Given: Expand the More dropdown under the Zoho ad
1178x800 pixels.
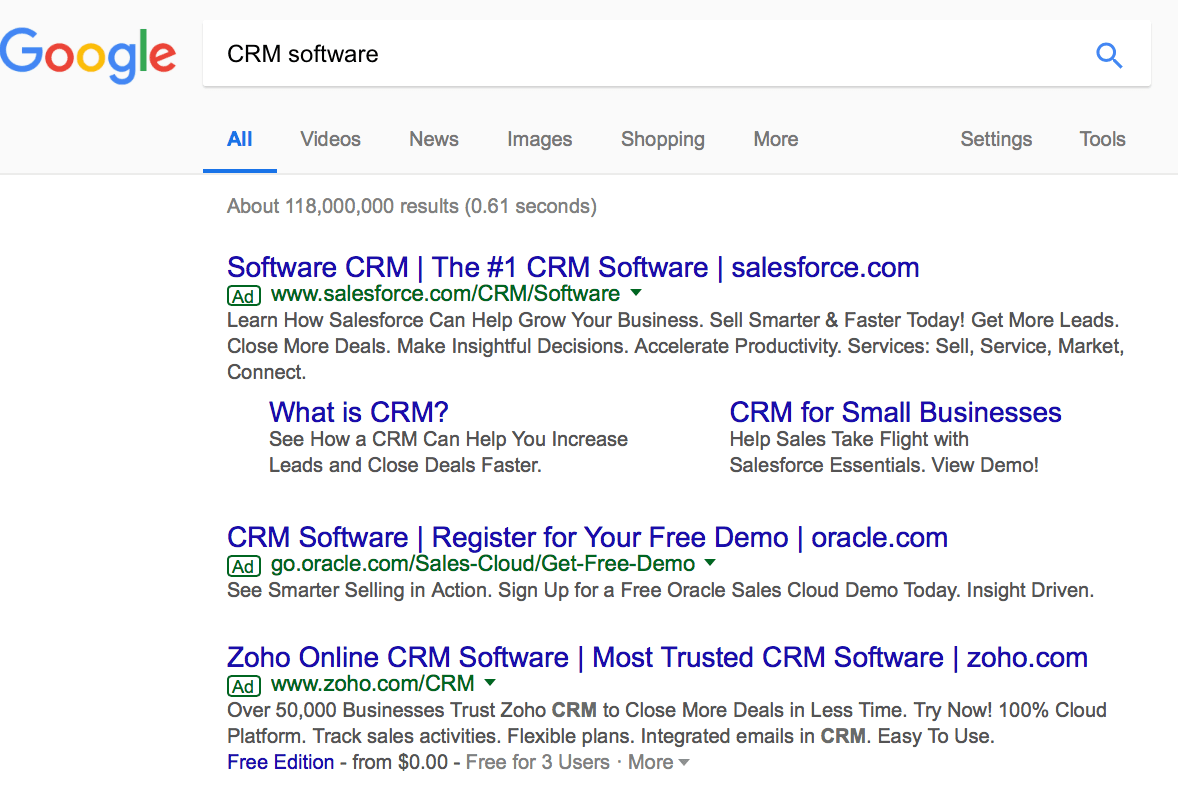Looking at the screenshot, I should [x=658, y=762].
